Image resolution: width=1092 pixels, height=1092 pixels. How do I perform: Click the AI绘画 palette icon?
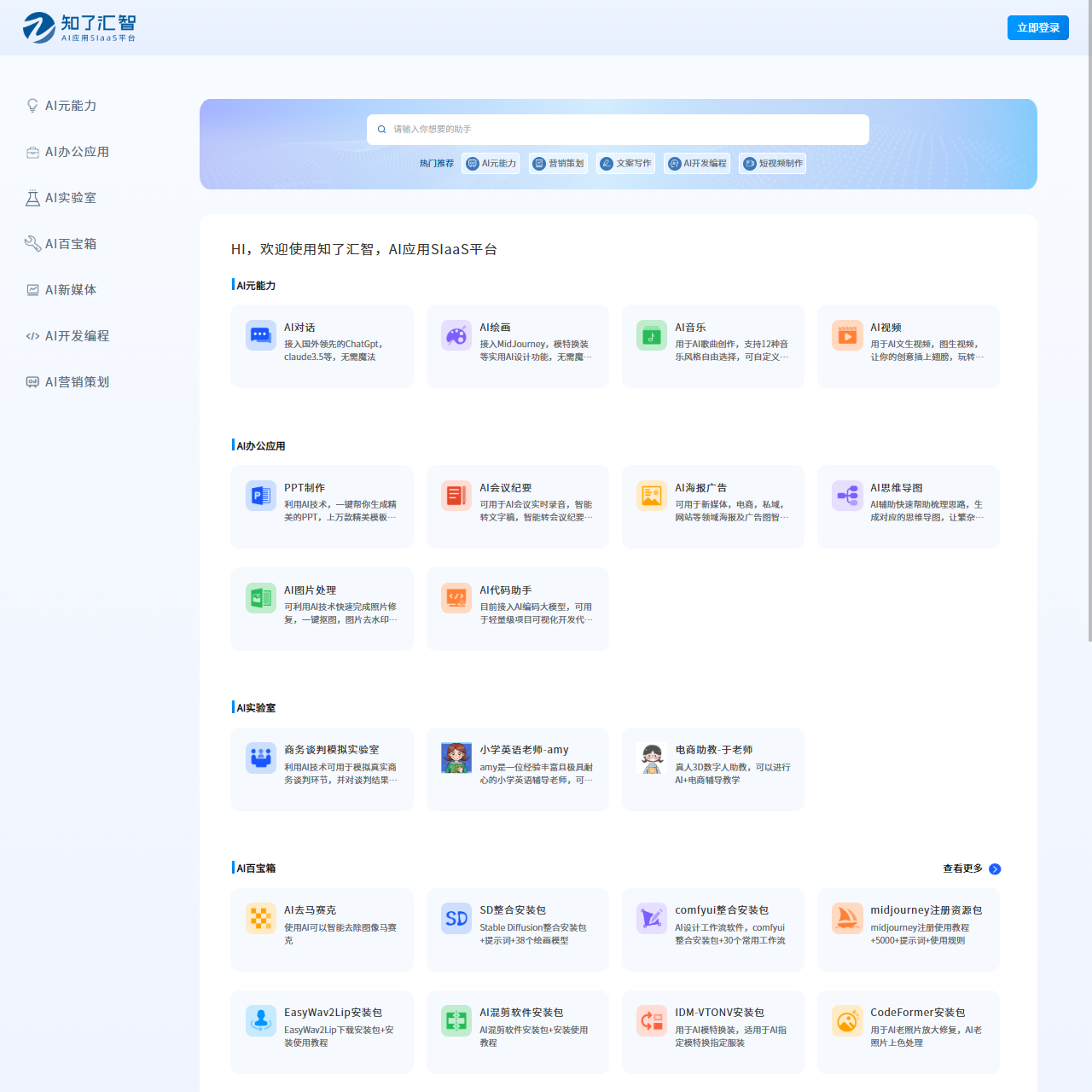456,335
